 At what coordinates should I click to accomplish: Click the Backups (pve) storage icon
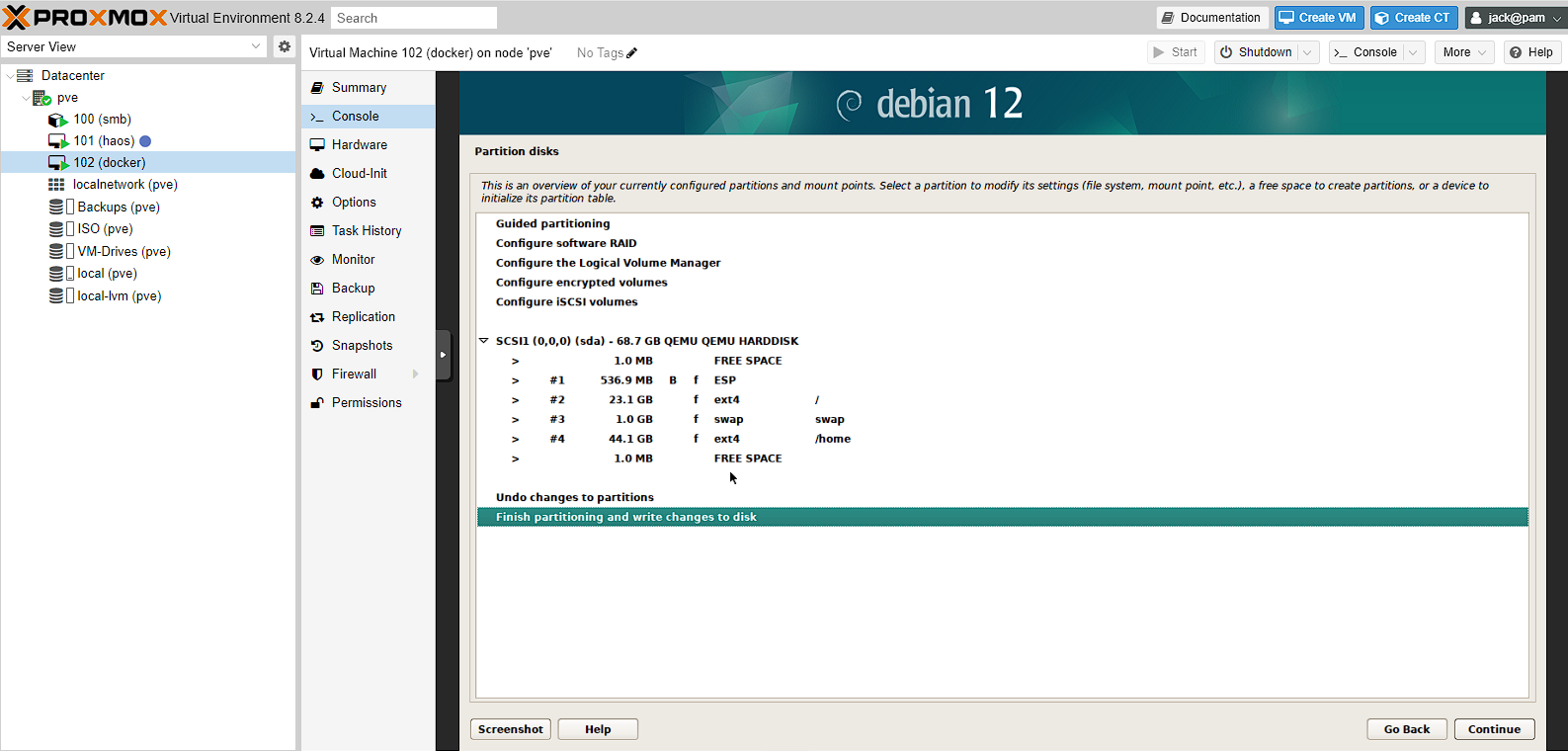point(56,207)
